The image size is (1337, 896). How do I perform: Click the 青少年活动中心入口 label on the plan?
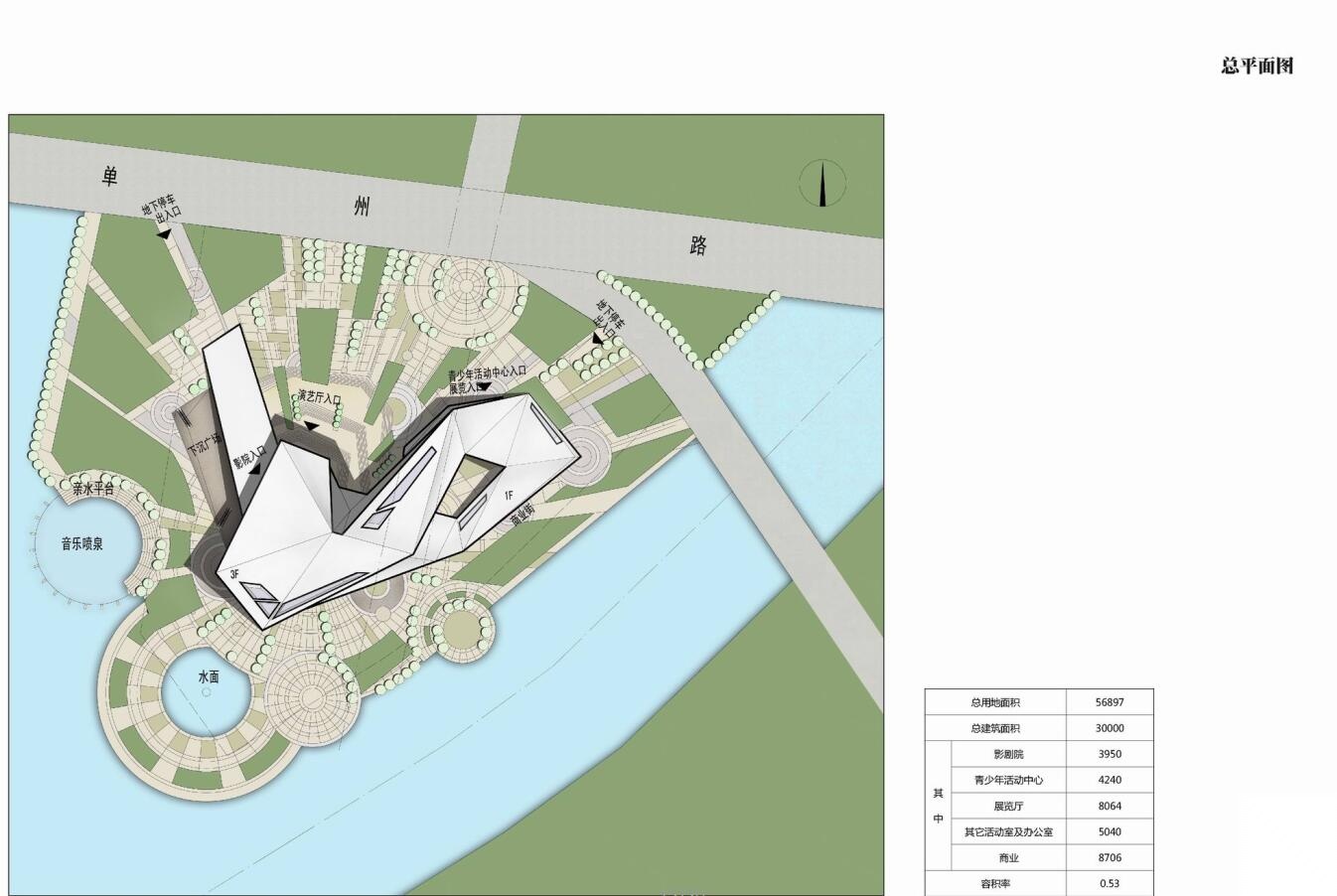click(x=487, y=374)
